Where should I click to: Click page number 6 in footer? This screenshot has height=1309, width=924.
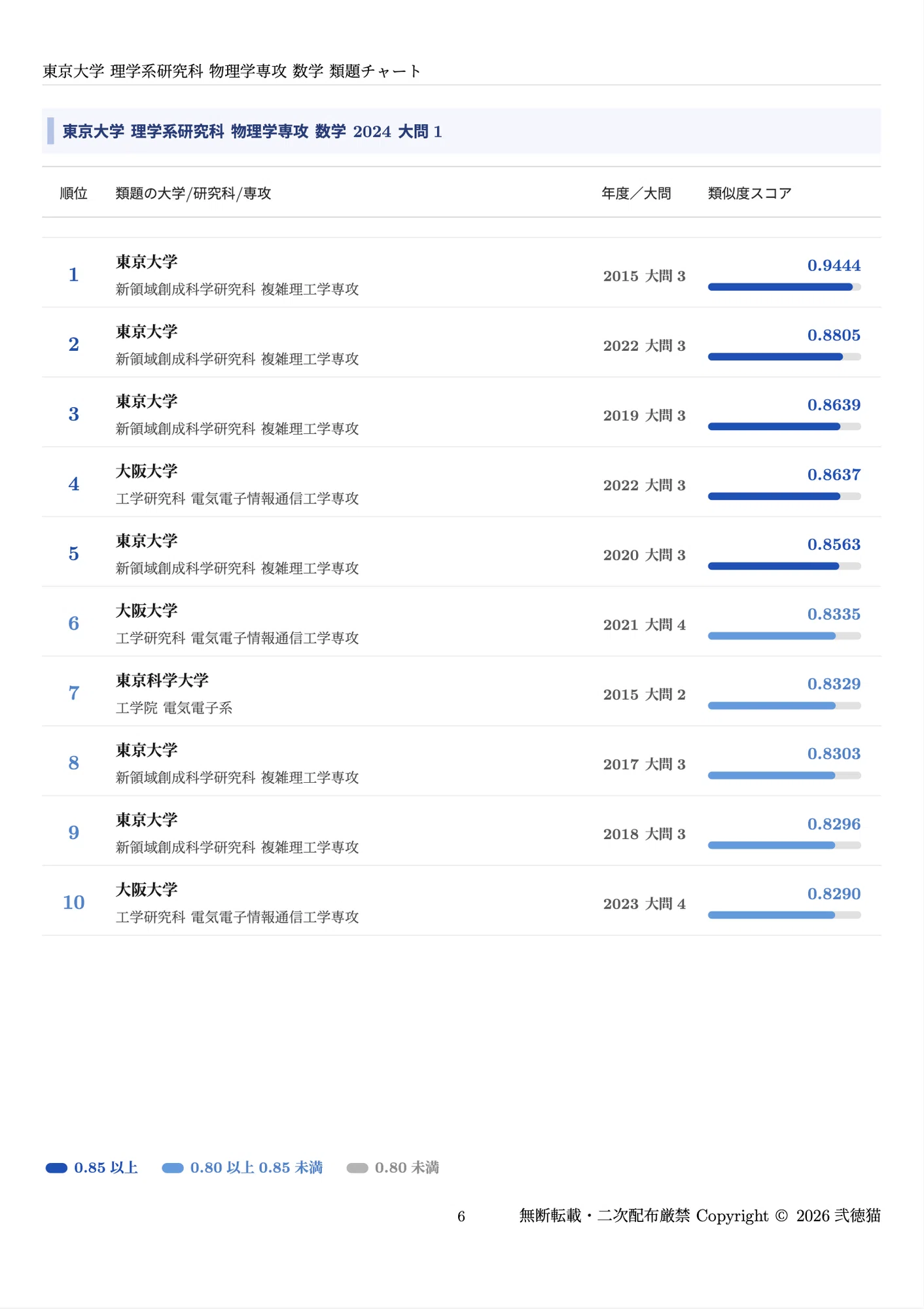[x=461, y=1216]
